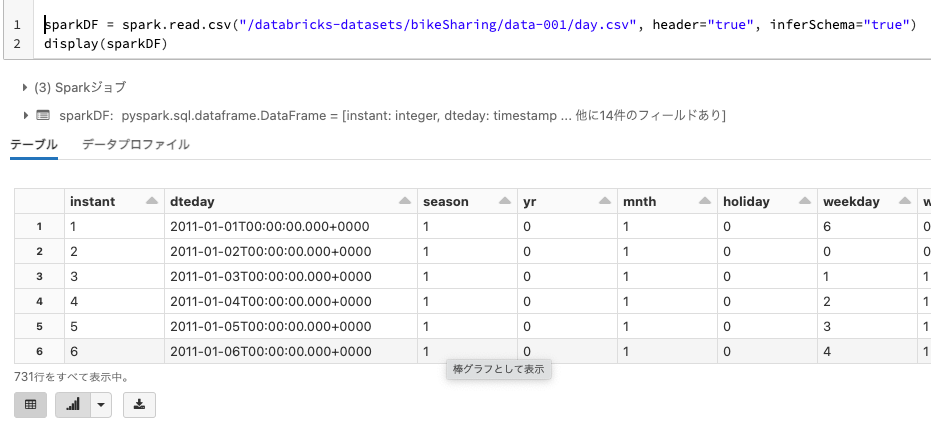Click instant value 4 in the table
Viewport: 931px width, 426px height.
tap(115, 301)
